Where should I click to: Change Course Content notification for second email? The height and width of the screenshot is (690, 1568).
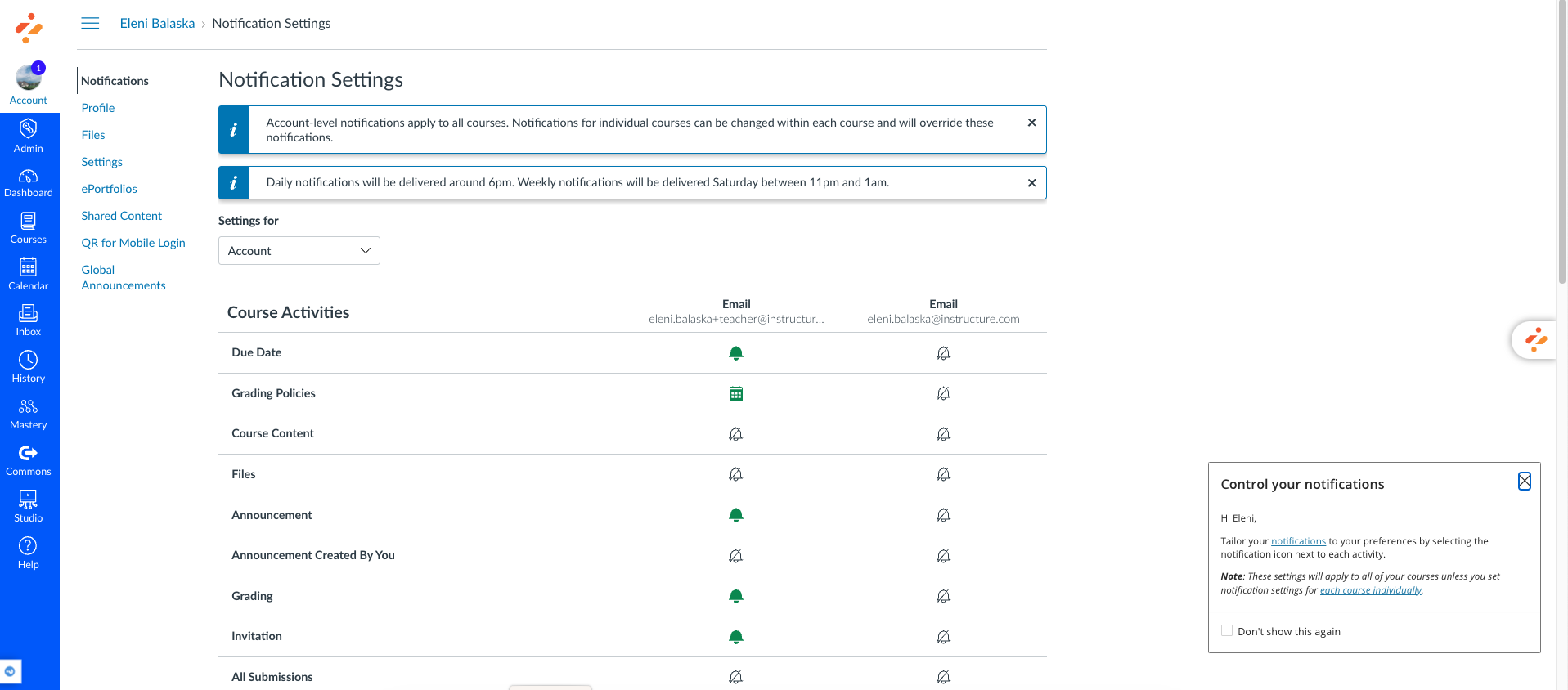click(943, 434)
